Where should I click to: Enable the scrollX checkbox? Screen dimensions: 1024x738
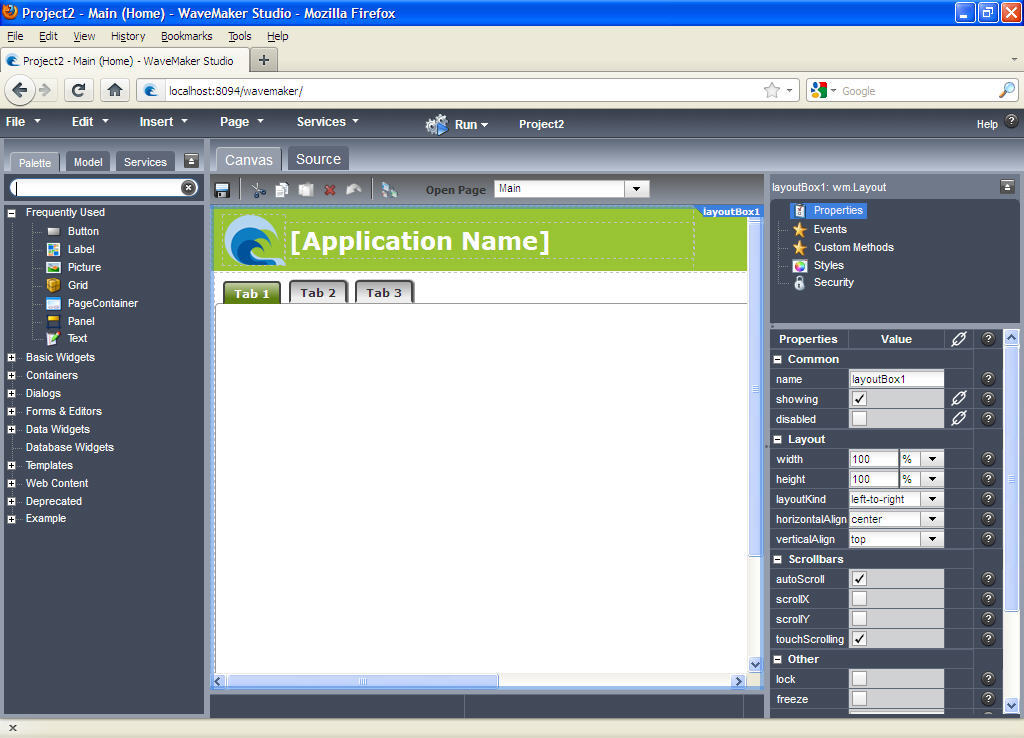[859, 599]
